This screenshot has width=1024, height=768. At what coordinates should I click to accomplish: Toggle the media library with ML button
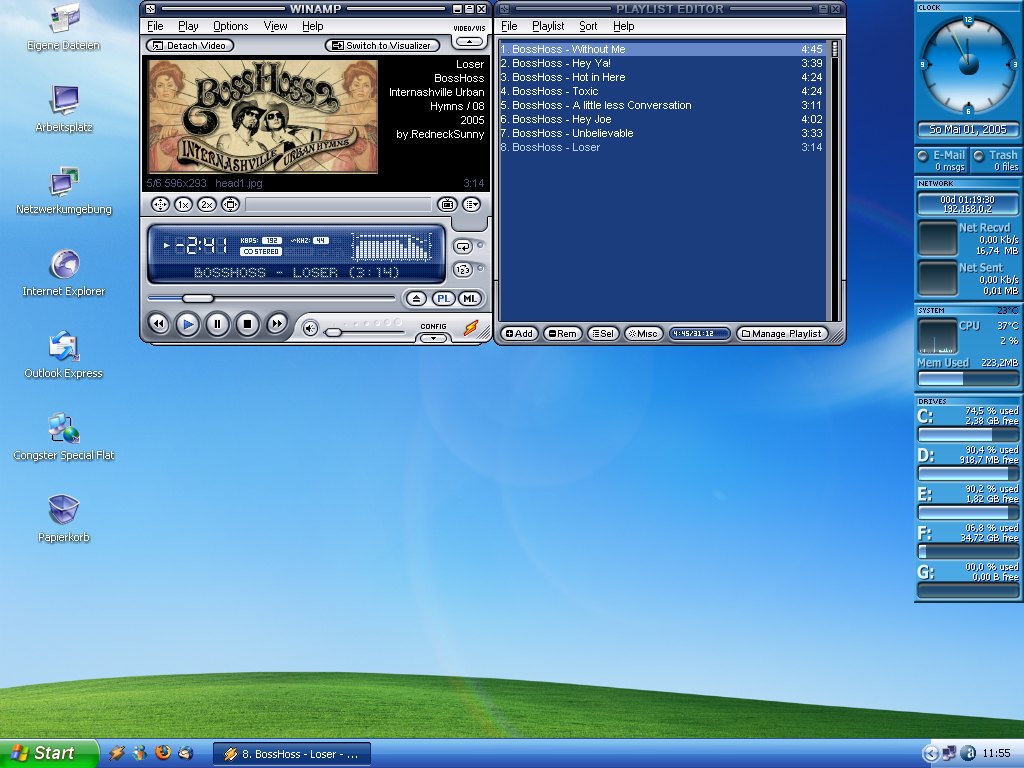470,298
